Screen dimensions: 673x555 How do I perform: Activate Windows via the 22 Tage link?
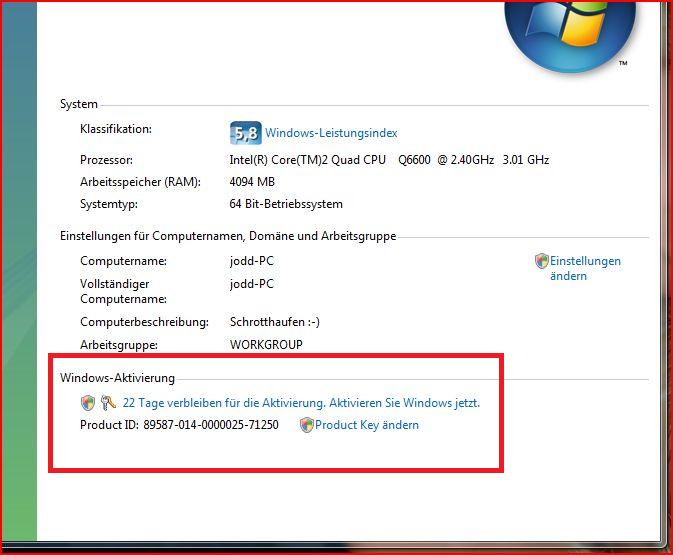(x=301, y=403)
